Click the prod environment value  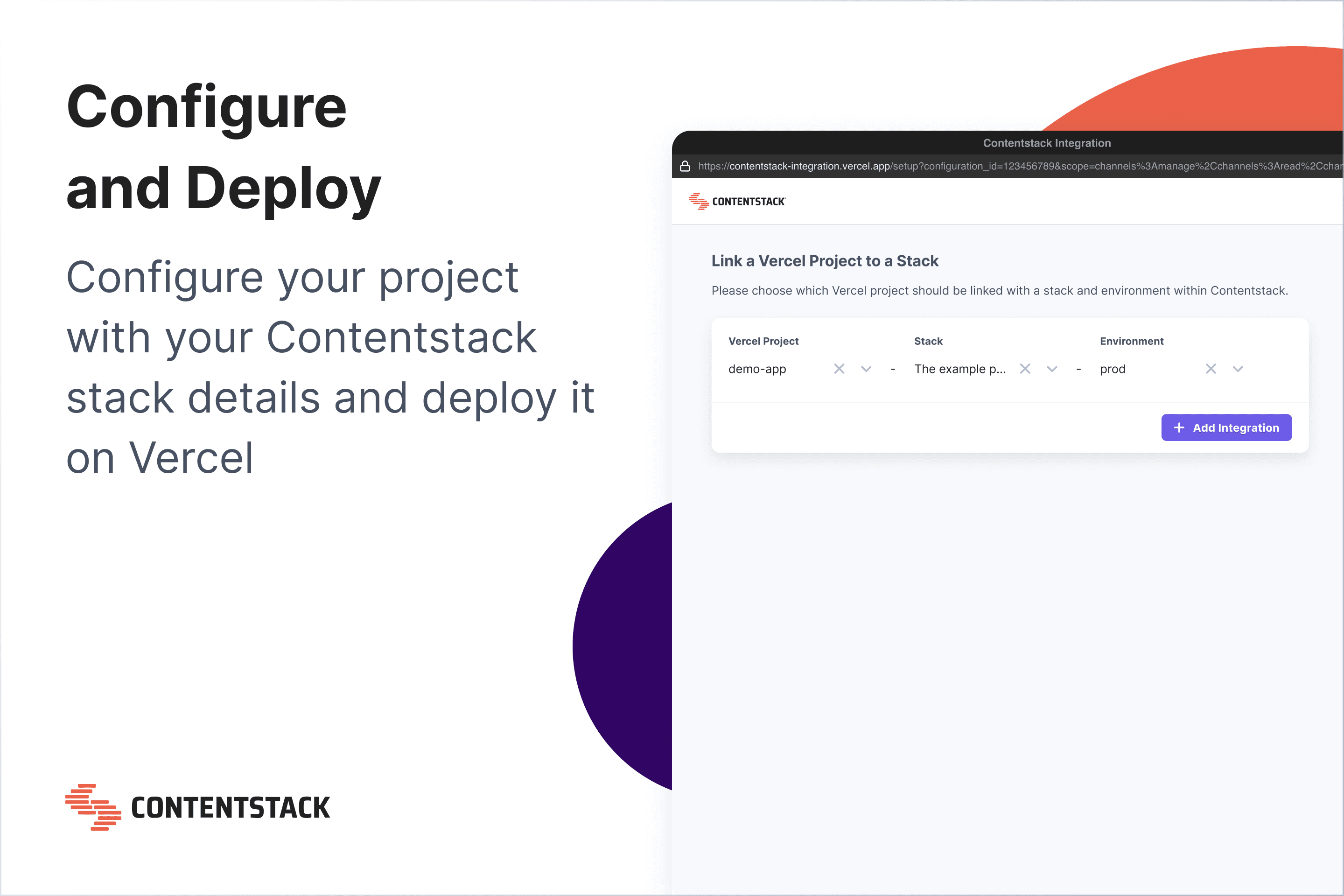1113,369
